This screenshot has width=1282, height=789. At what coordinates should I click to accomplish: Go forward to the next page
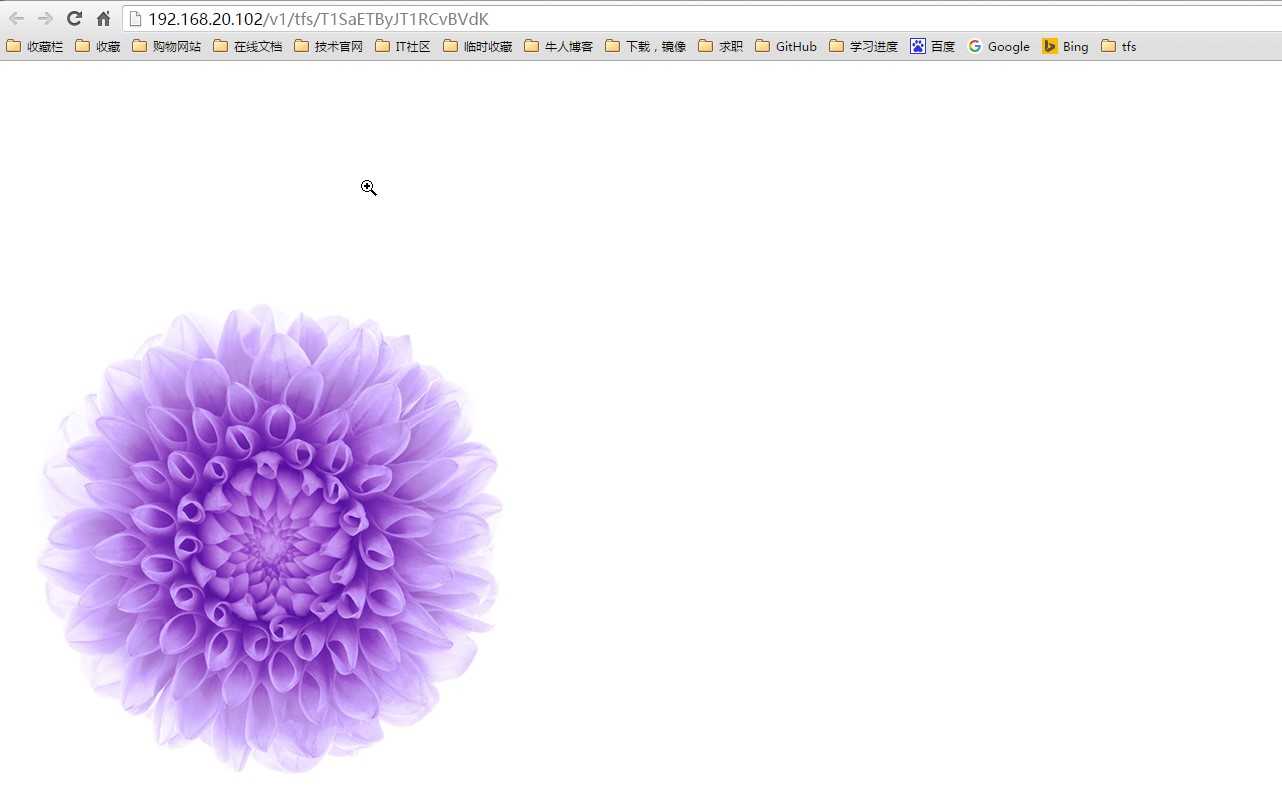[45, 18]
